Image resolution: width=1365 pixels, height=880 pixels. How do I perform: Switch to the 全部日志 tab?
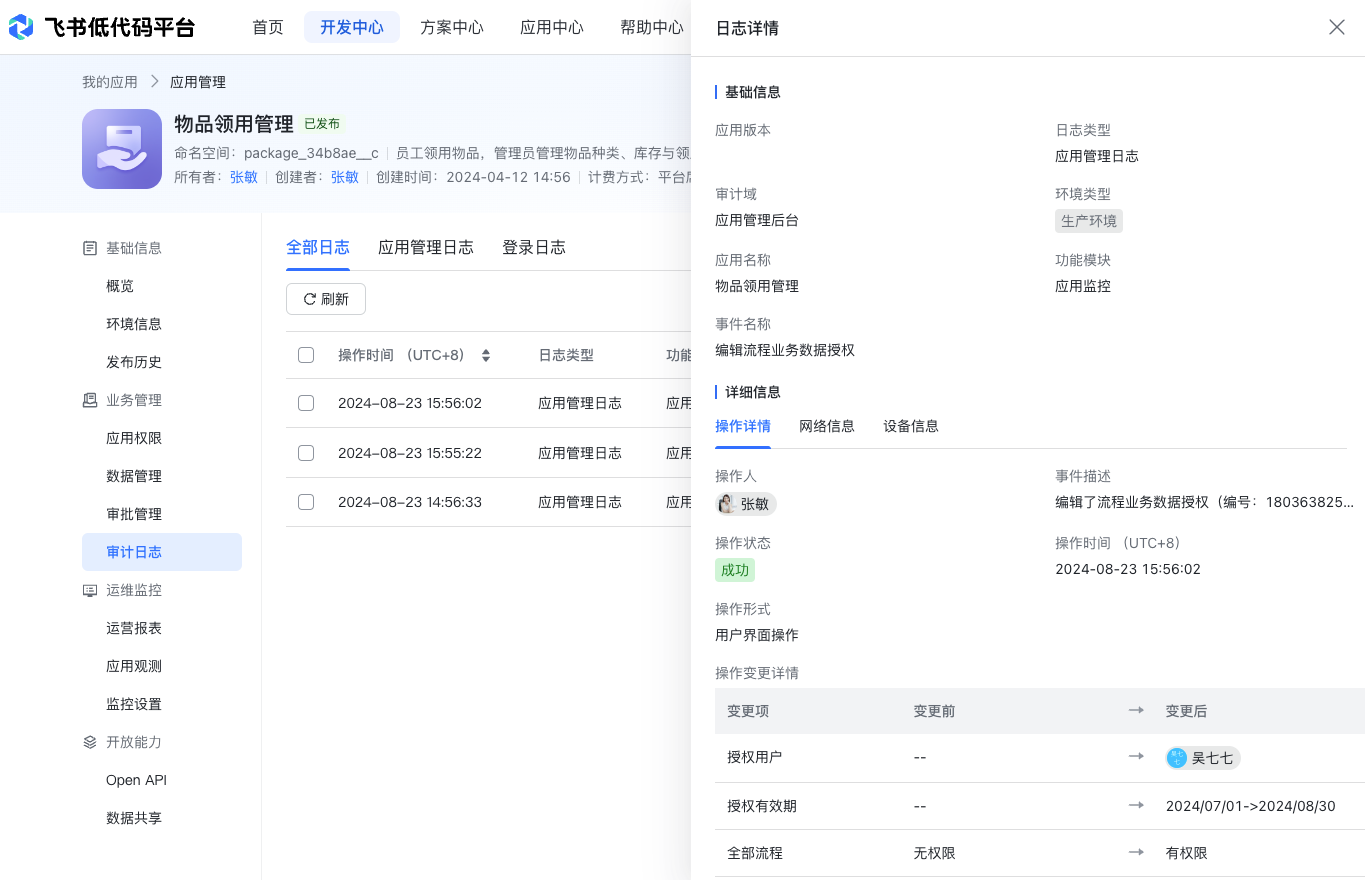[318, 248]
